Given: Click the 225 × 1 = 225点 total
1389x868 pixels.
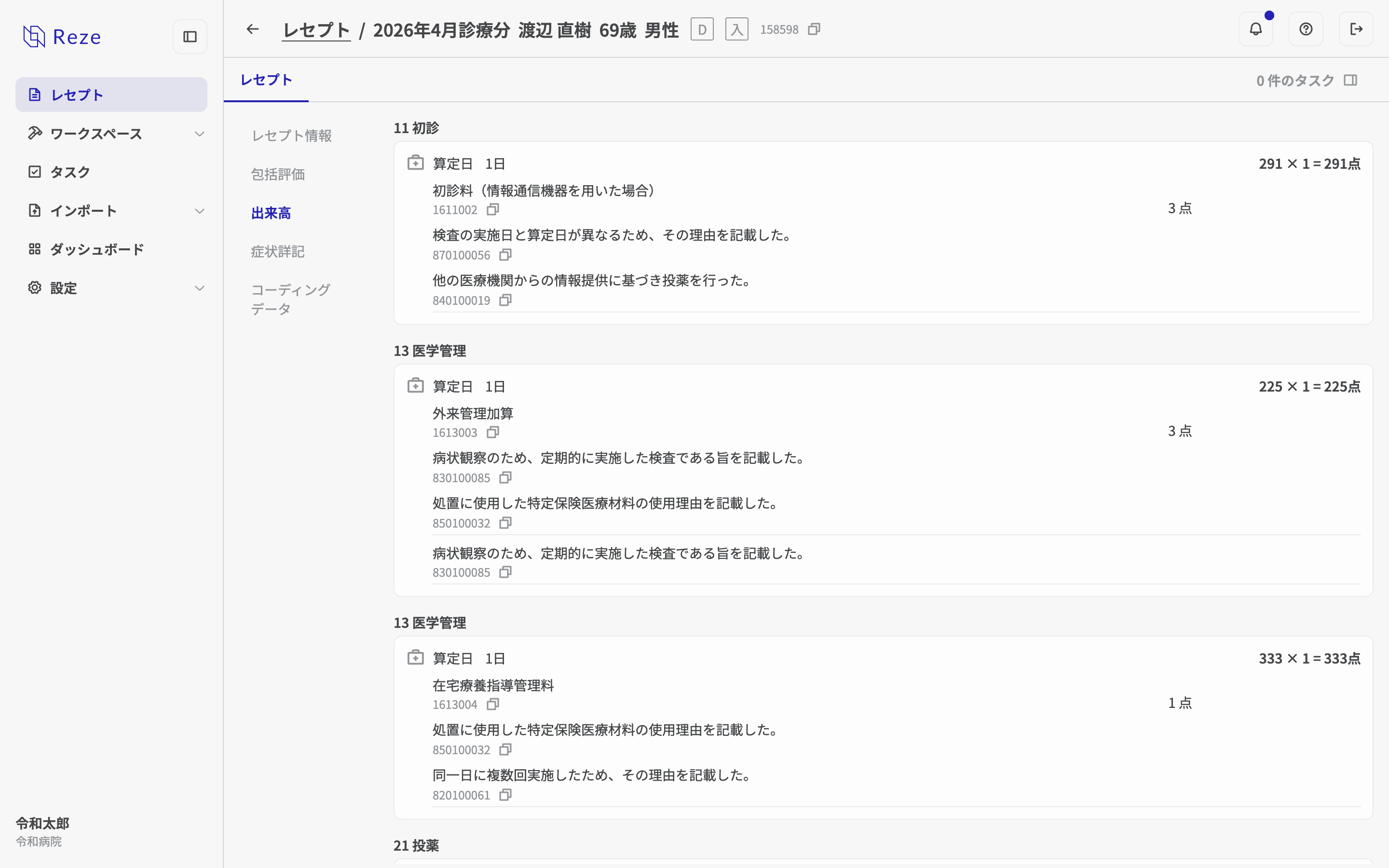Looking at the screenshot, I should (x=1309, y=386).
